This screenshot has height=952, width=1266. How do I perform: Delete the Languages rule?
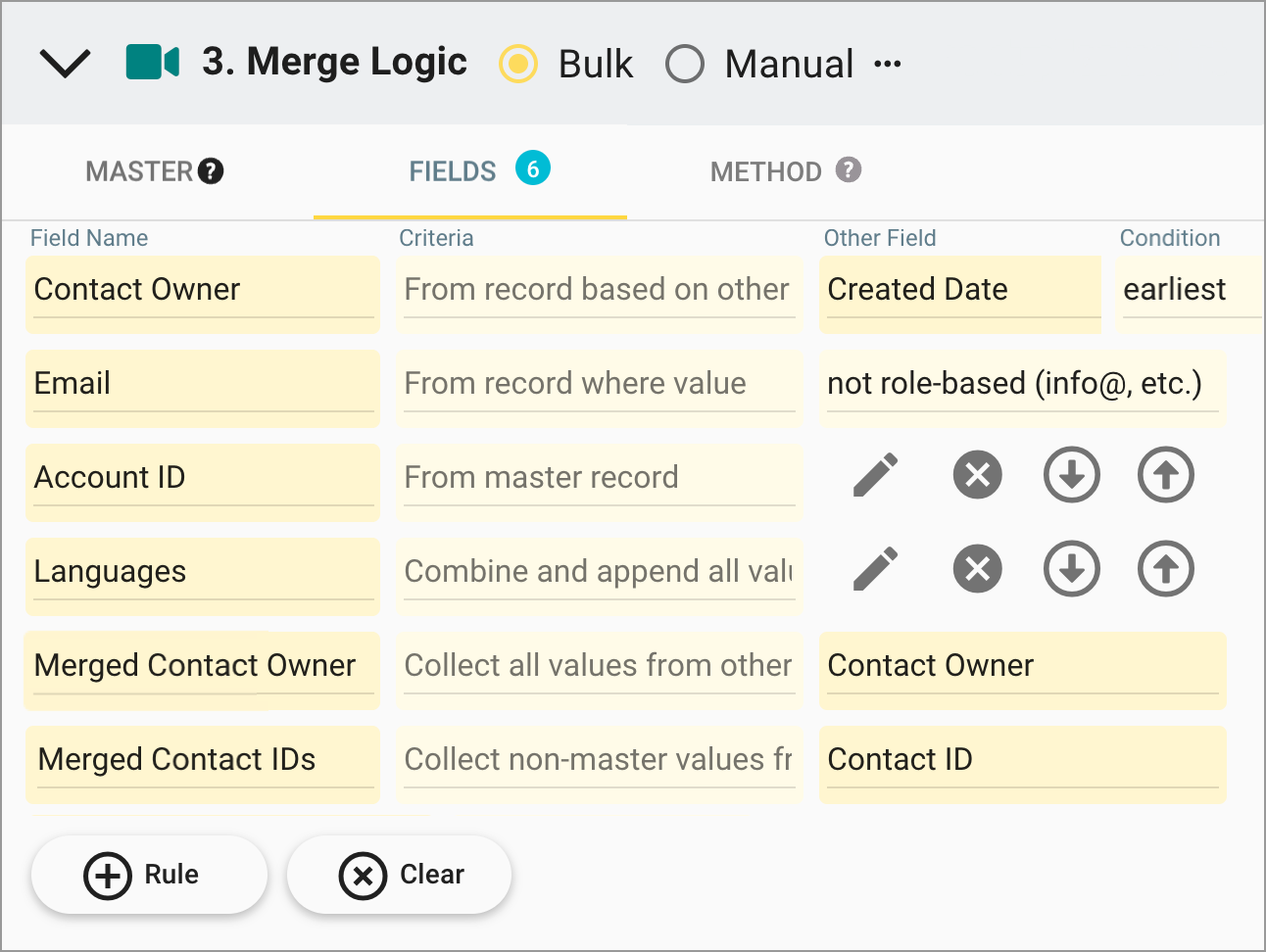977,569
